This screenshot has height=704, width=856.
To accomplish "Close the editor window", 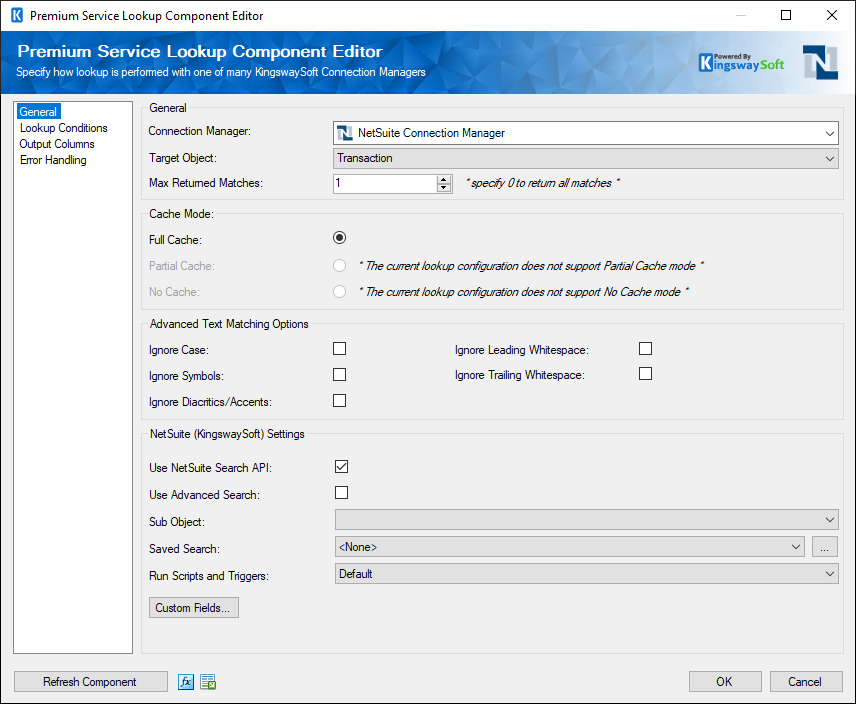I will [832, 15].
